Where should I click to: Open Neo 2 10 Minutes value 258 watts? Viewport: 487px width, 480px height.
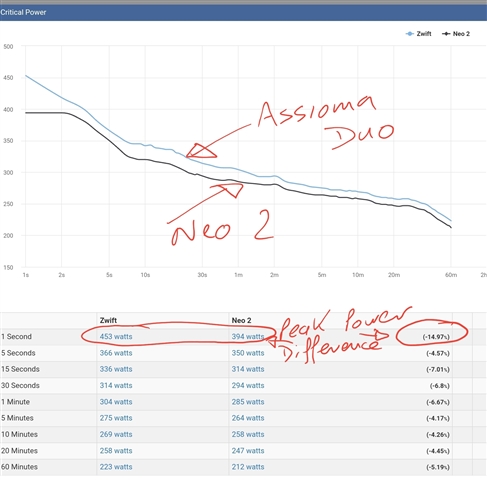tap(248, 434)
